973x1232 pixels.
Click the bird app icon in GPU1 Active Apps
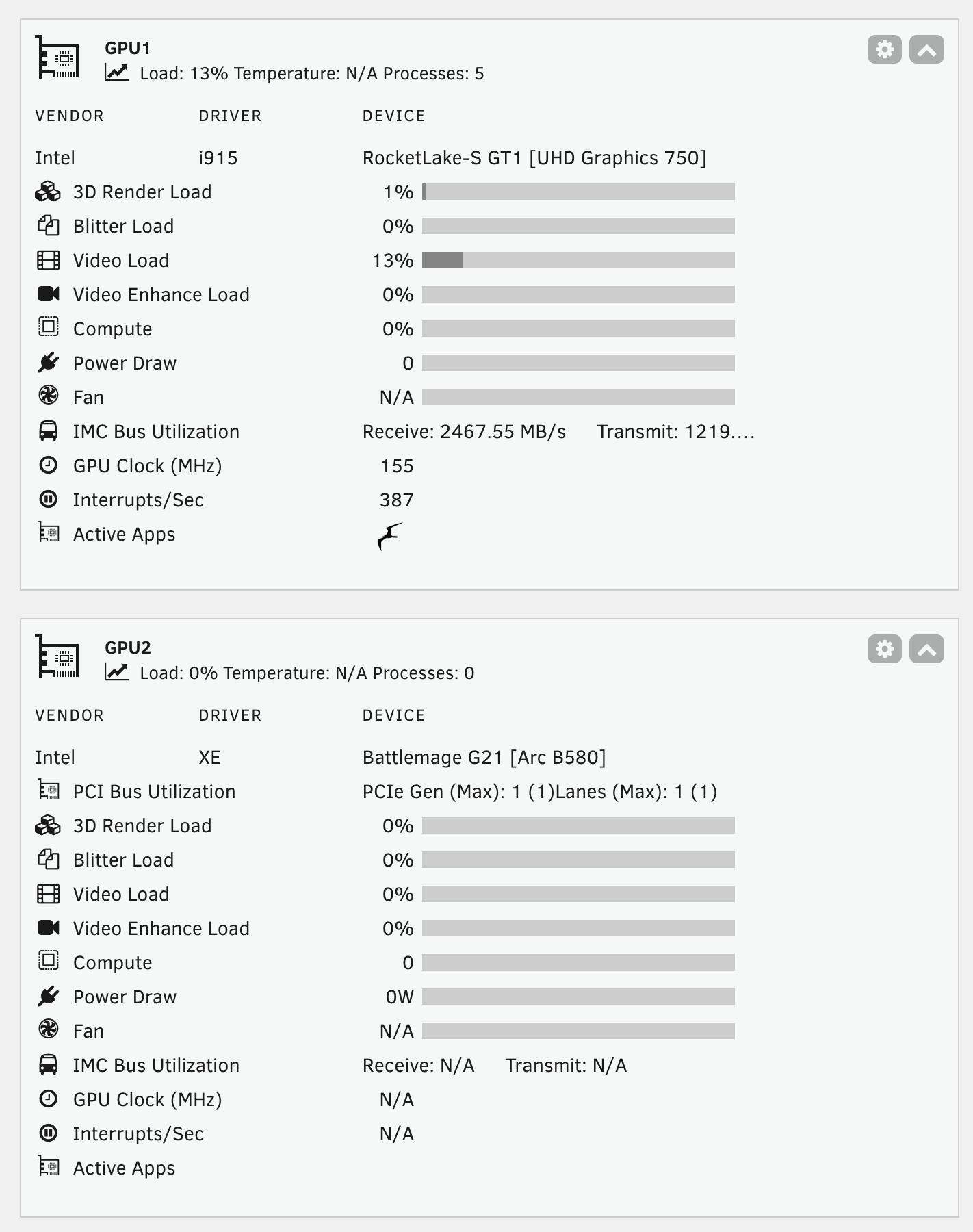coord(390,536)
